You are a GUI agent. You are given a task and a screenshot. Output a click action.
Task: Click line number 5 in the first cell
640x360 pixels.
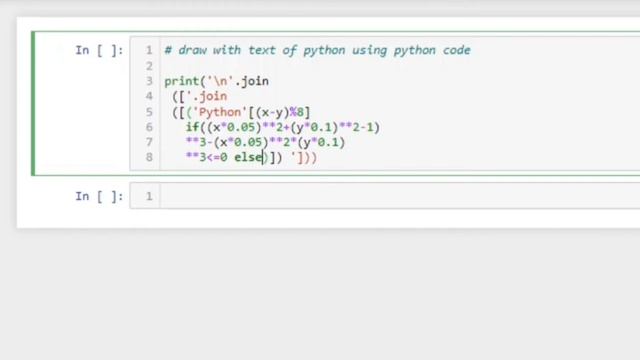(149, 112)
